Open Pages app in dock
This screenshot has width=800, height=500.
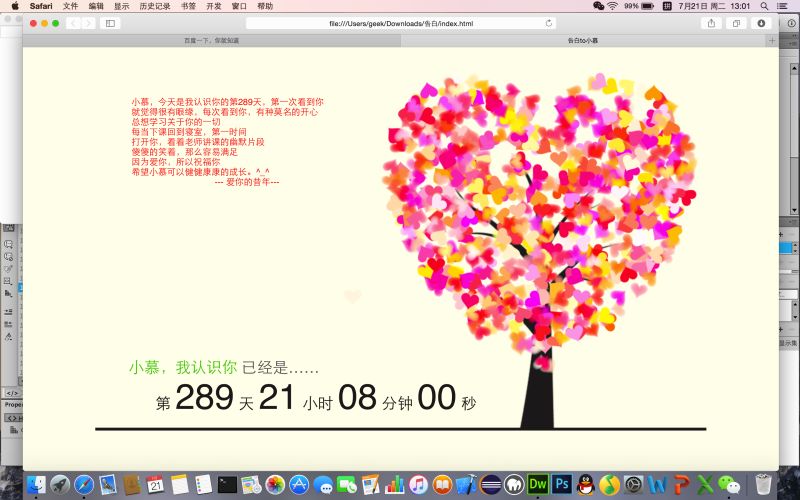click(x=370, y=484)
